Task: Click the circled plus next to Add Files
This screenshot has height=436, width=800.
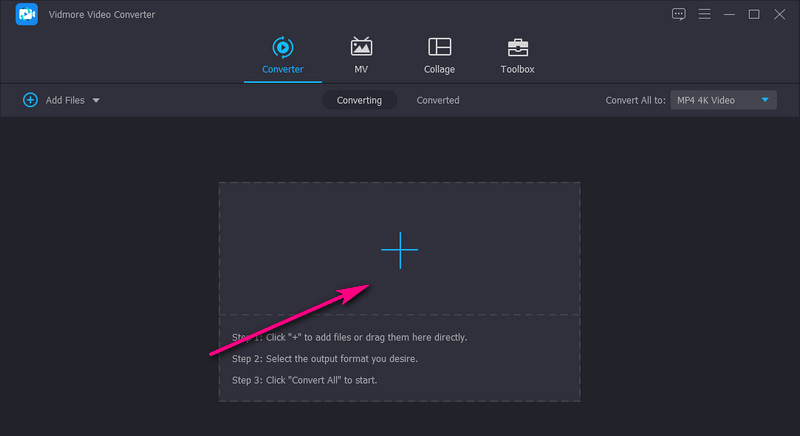Action: [30, 100]
